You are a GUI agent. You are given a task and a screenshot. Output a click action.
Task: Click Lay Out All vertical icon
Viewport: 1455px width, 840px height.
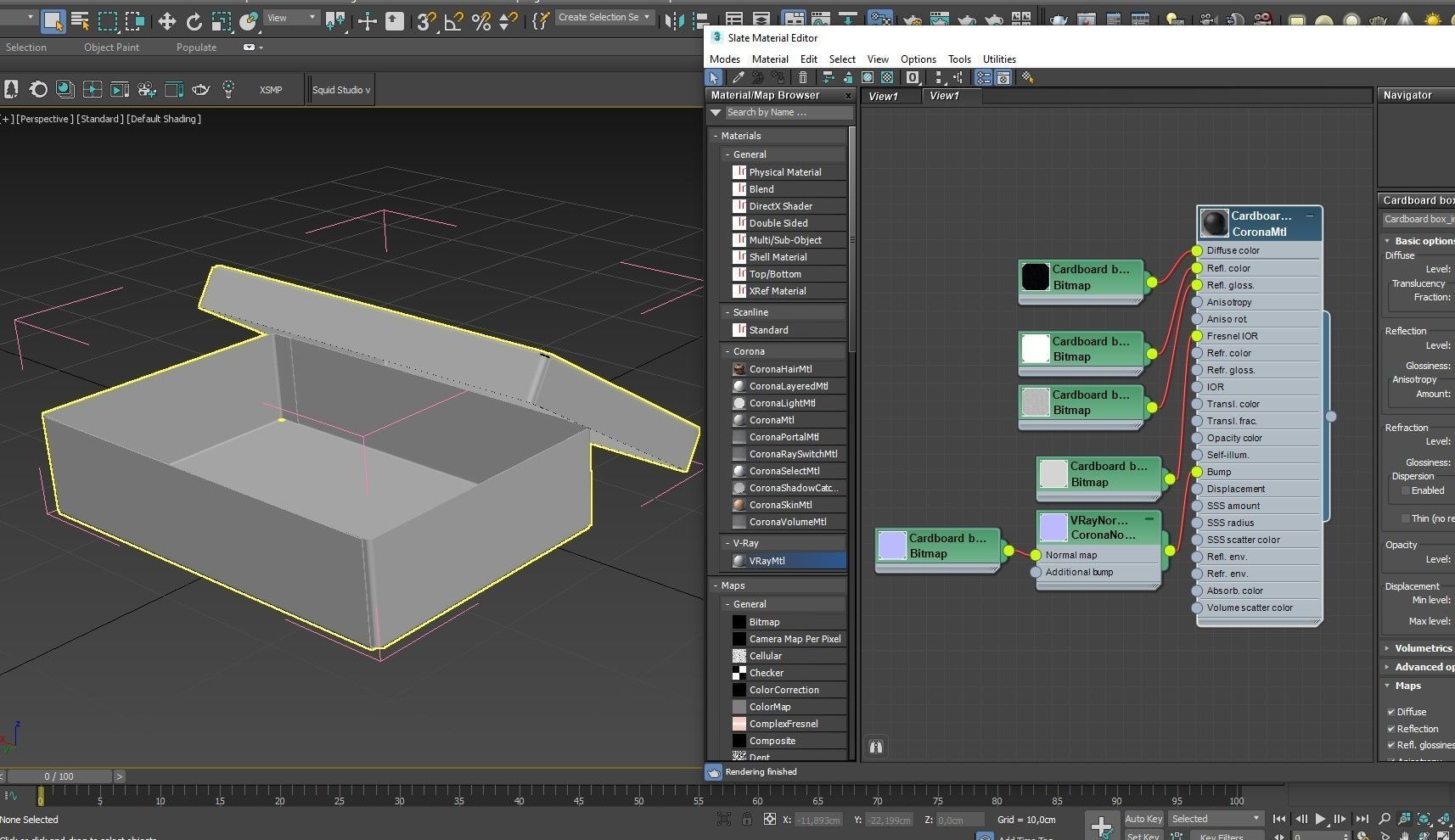(938, 77)
